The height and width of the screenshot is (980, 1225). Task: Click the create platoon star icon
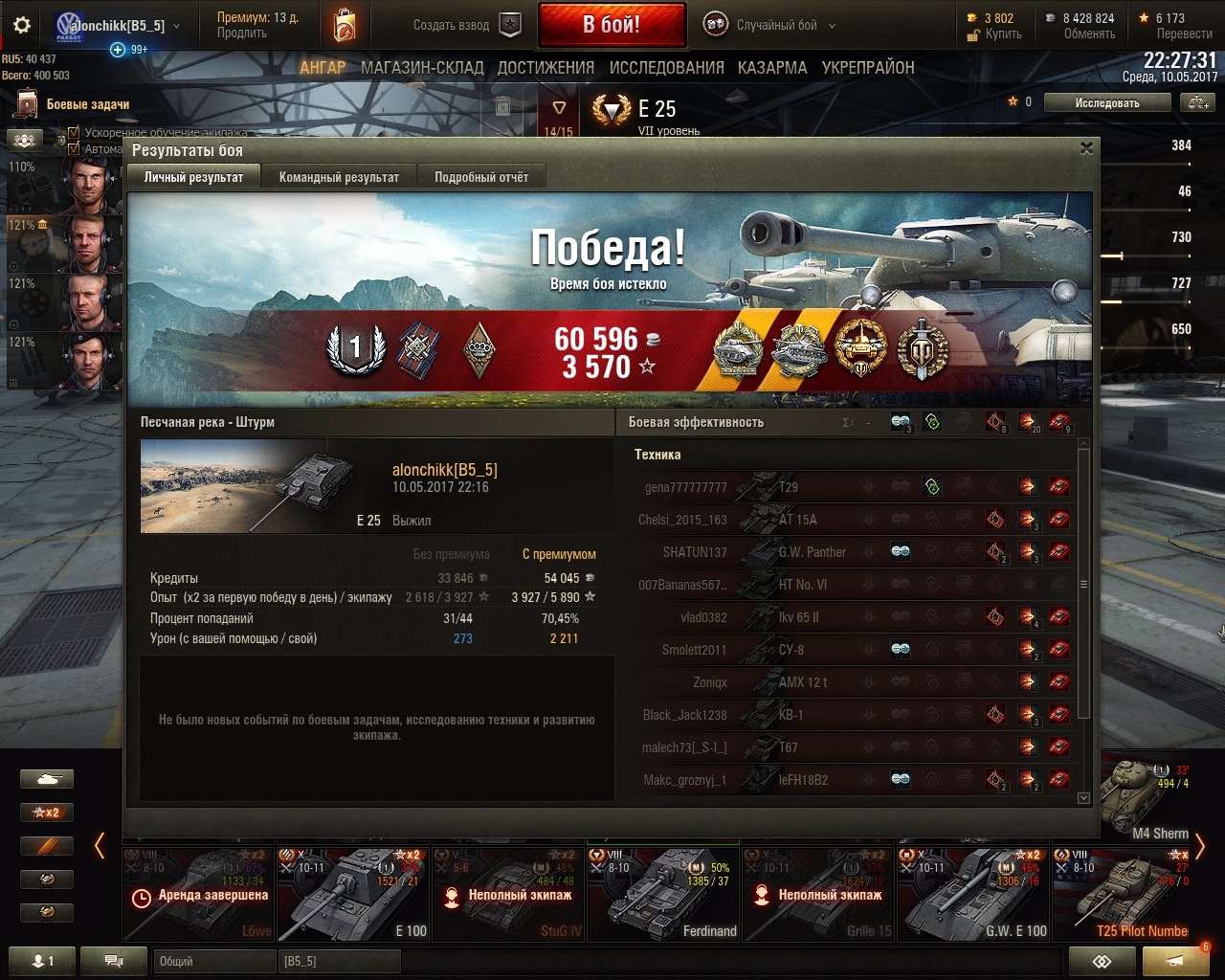point(511,25)
